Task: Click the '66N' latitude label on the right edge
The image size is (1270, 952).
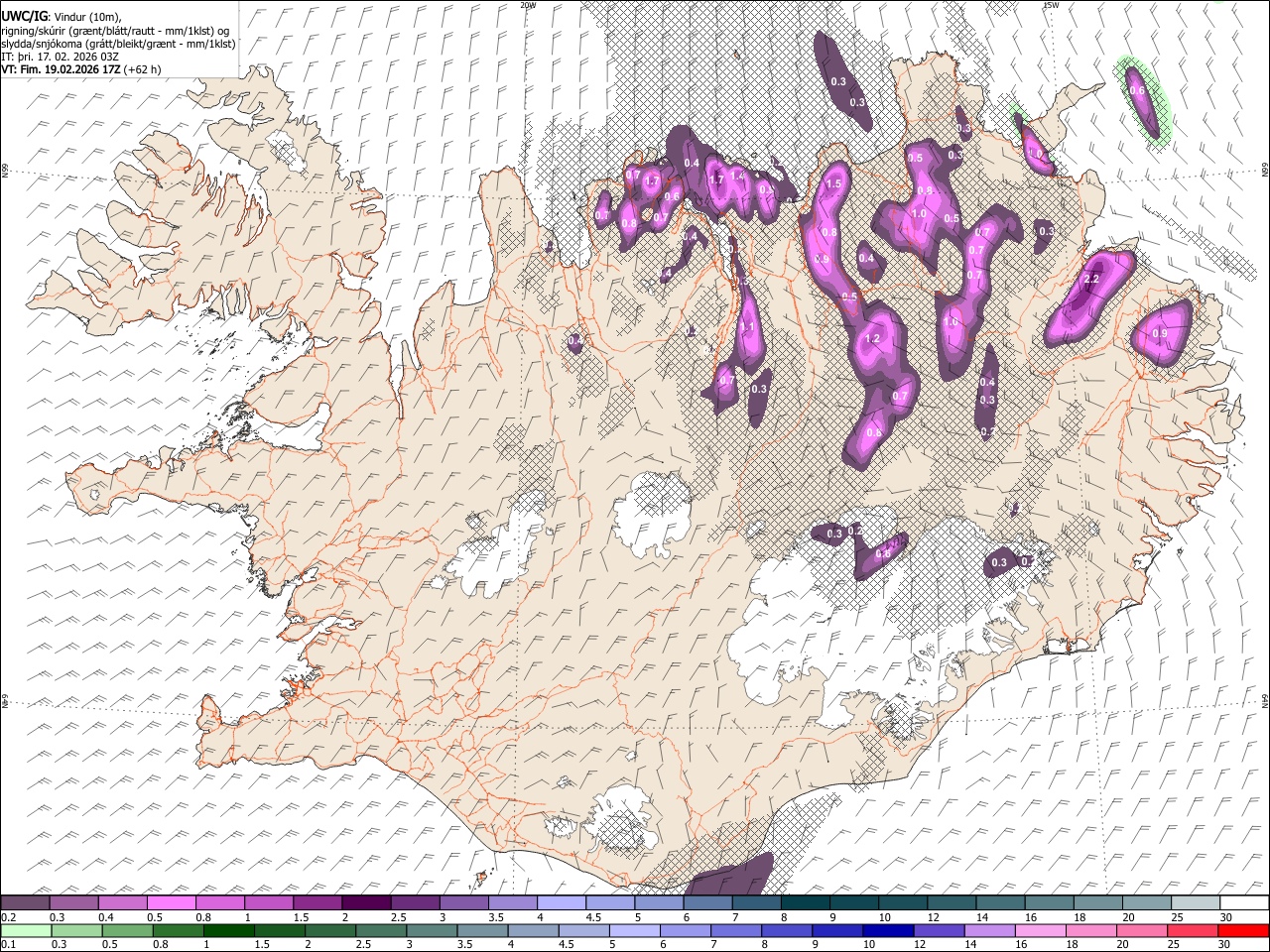Action: pos(1265,172)
